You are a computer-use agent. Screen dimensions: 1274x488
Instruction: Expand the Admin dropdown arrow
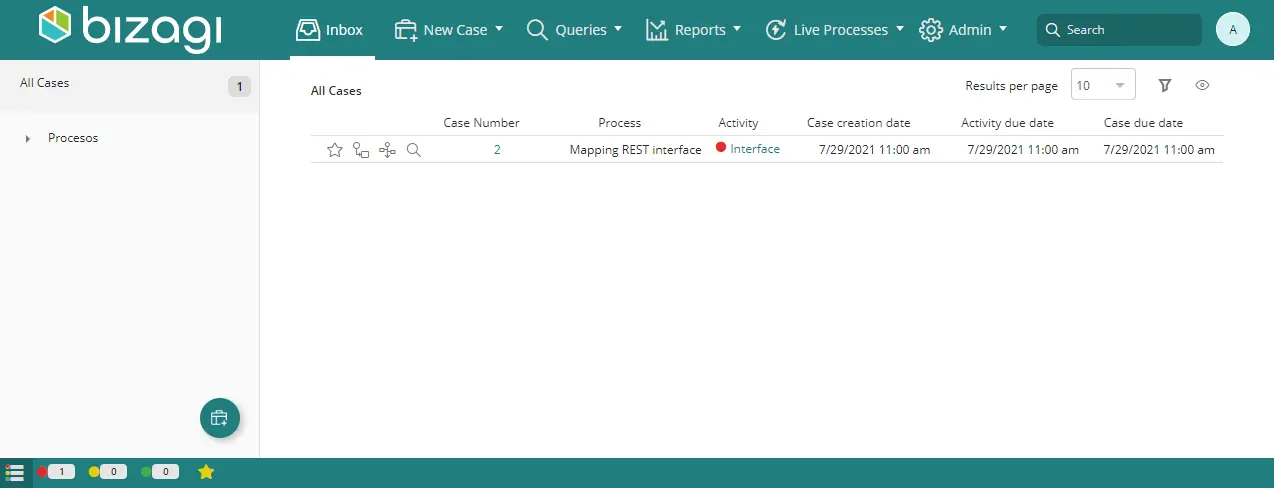point(1003,29)
